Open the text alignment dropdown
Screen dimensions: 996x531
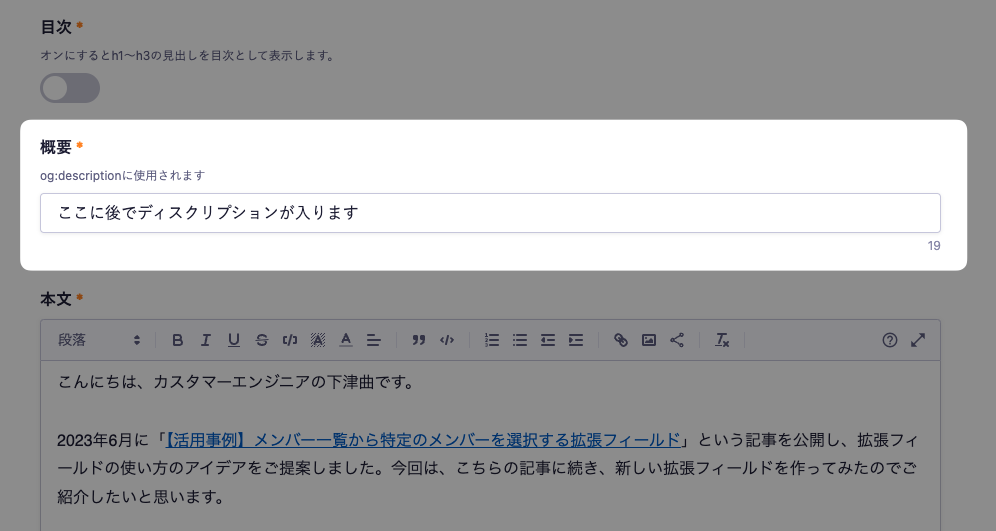point(374,340)
